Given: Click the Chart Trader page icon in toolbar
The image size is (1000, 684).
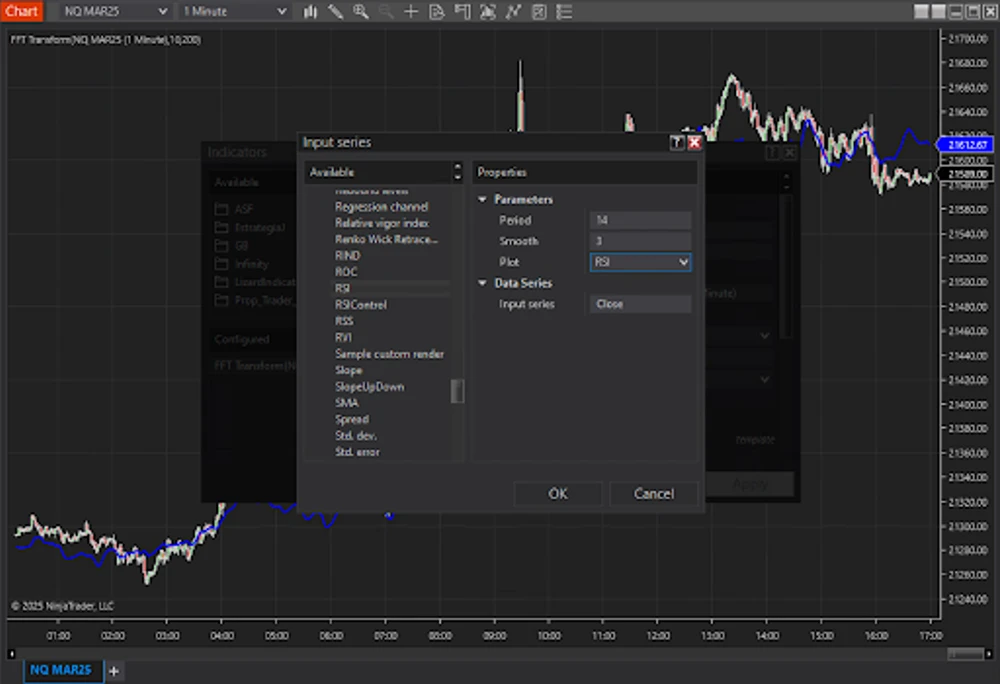Looking at the screenshot, I should [x=437, y=11].
